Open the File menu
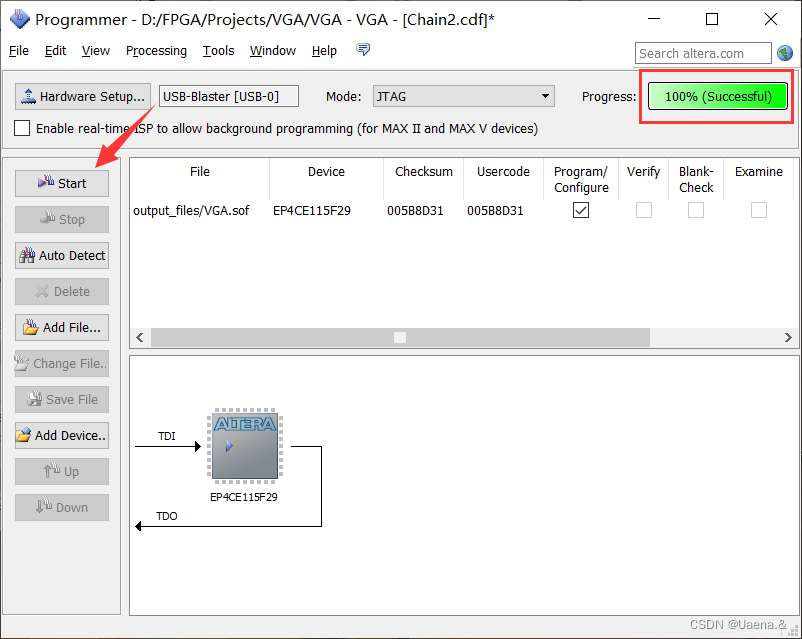This screenshot has height=639, width=802. [19, 51]
